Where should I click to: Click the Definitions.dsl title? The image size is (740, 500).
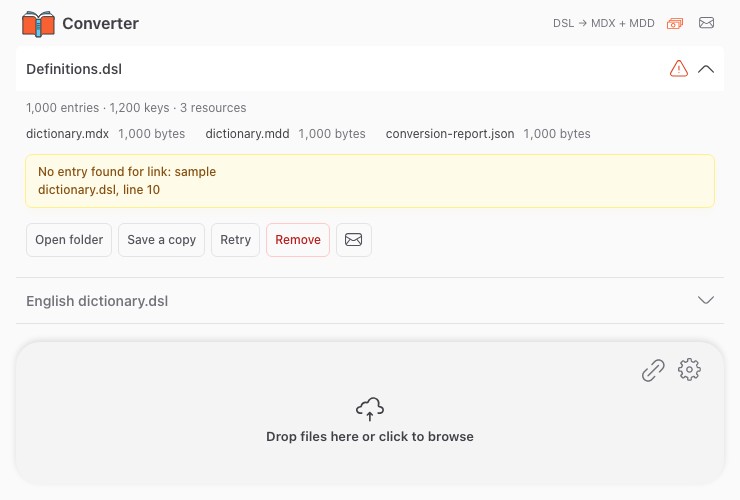[74, 69]
